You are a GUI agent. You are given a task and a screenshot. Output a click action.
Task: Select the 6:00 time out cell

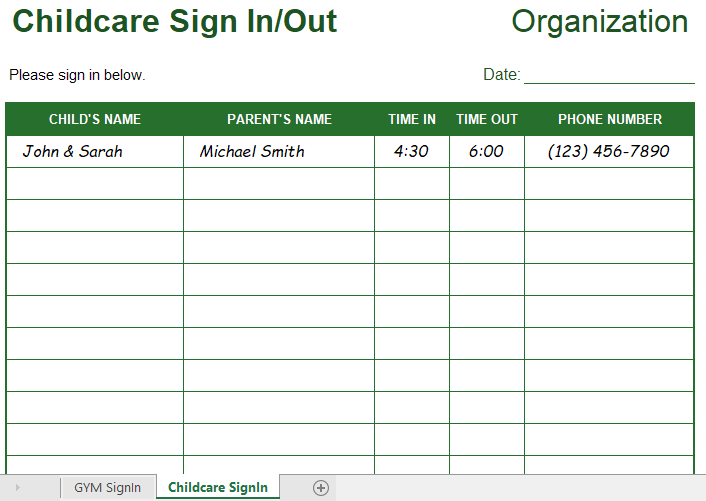(x=487, y=152)
